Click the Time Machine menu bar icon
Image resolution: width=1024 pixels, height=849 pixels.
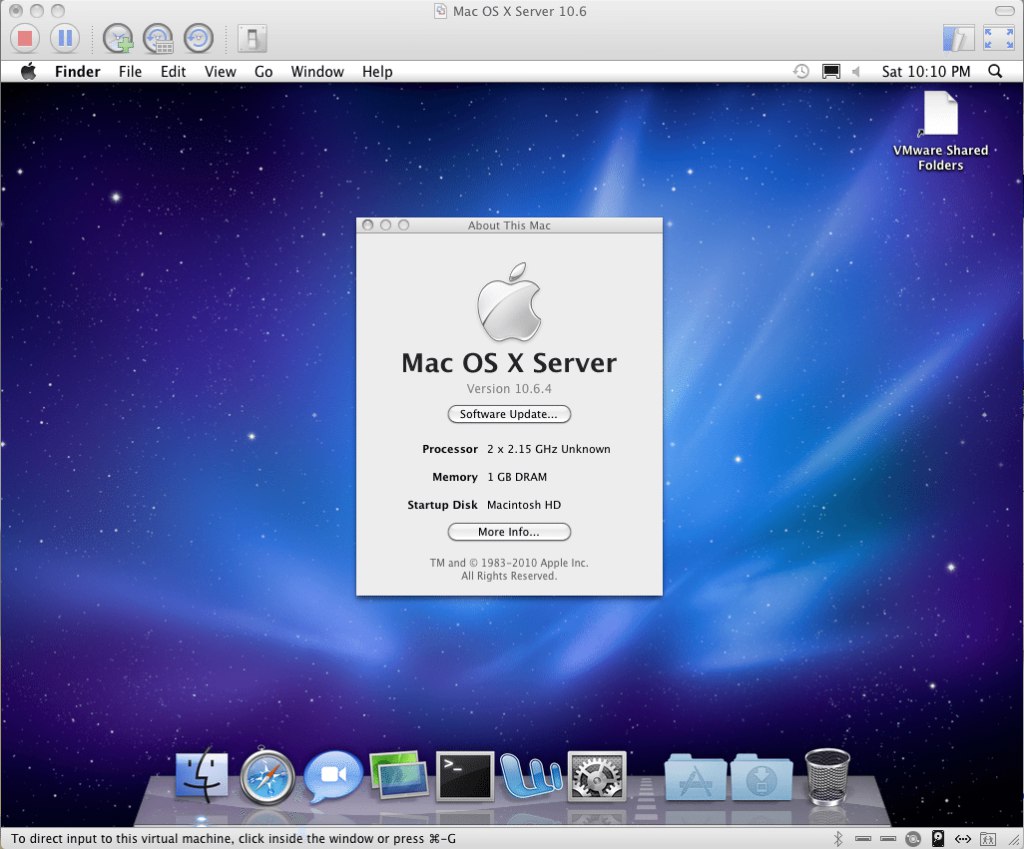[x=801, y=71]
